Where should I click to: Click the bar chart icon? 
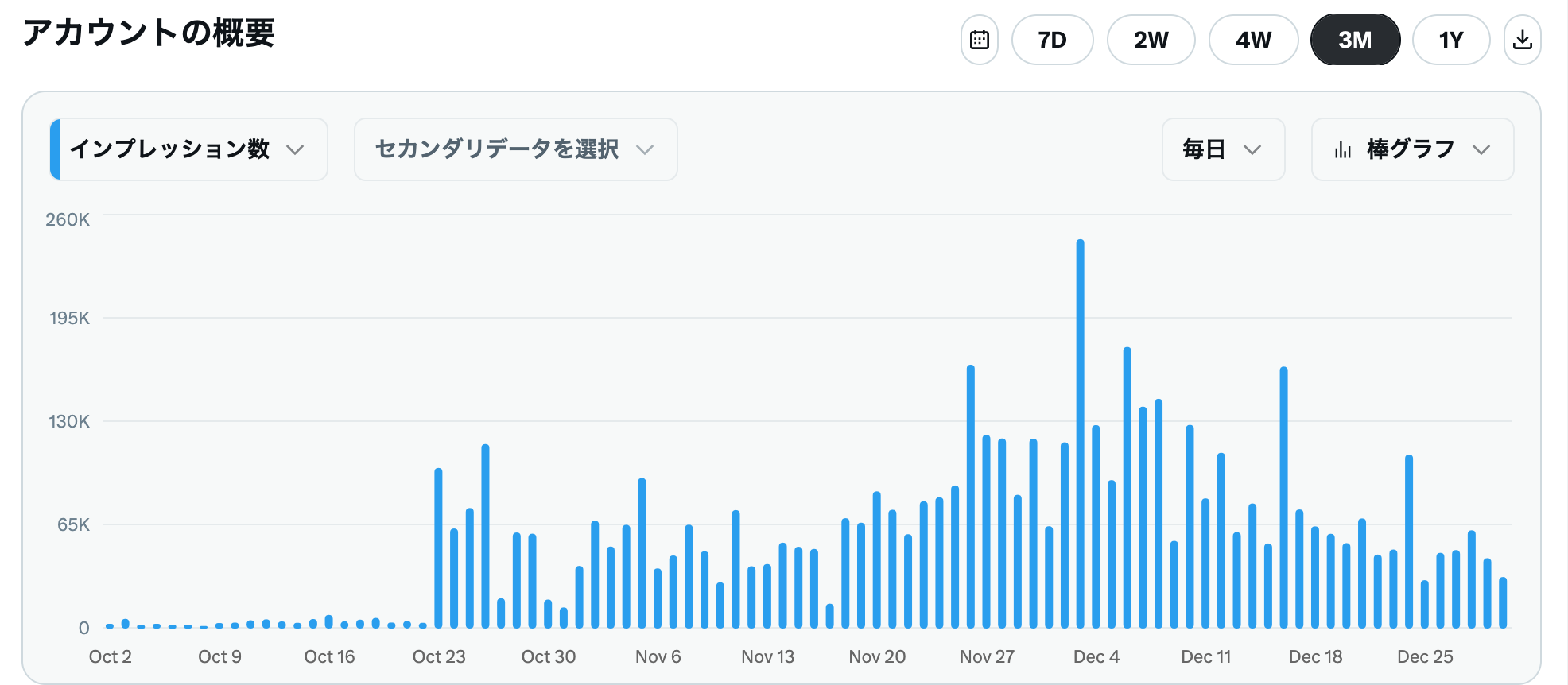coord(1343,149)
